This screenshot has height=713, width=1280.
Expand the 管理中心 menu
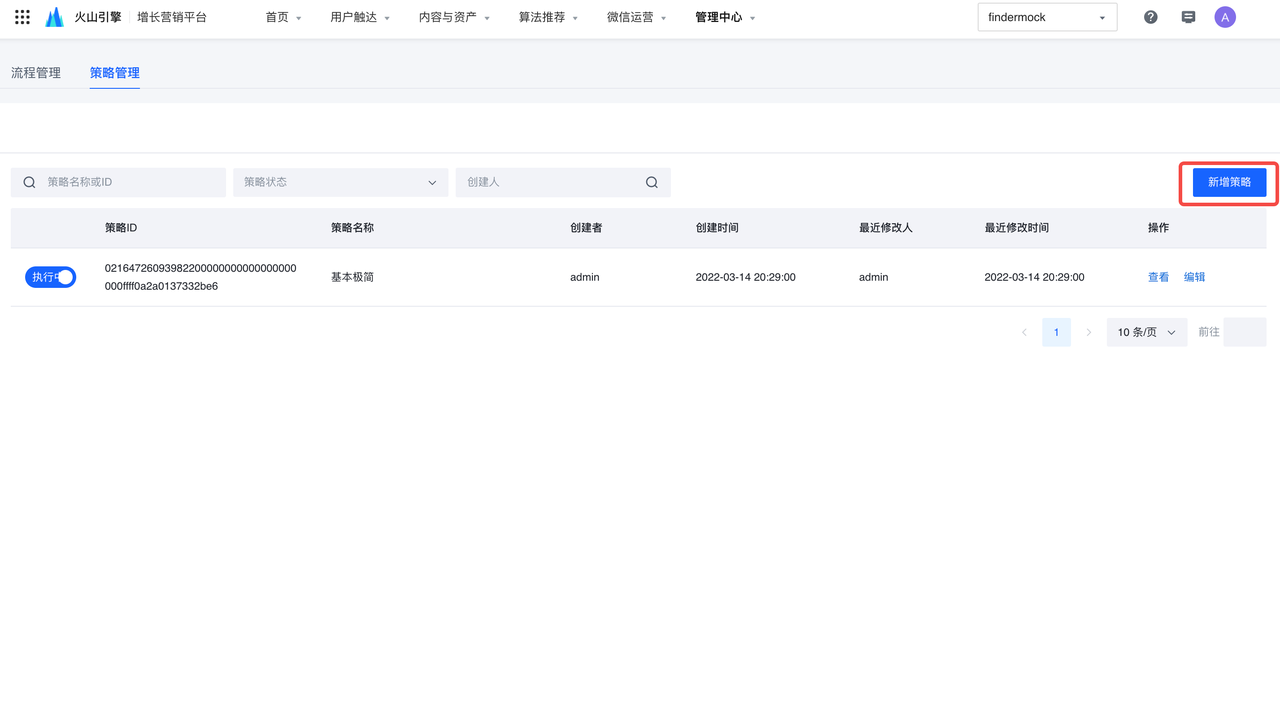click(x=725, y=17)
